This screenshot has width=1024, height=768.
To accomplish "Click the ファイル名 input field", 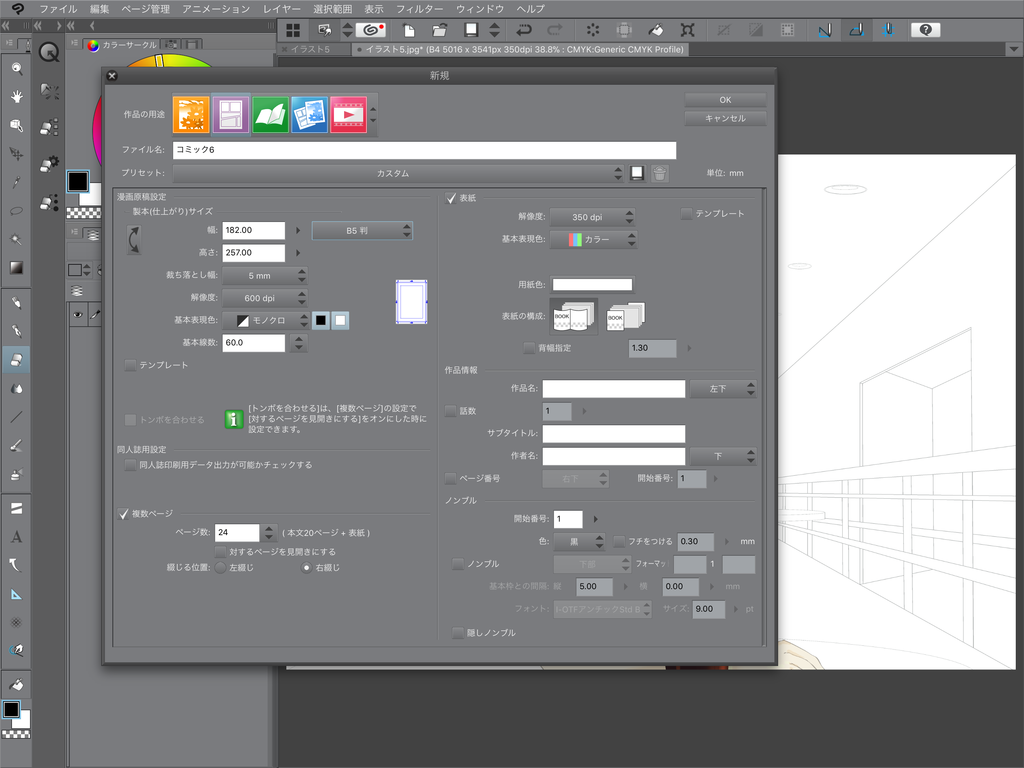I will point(424,150).
